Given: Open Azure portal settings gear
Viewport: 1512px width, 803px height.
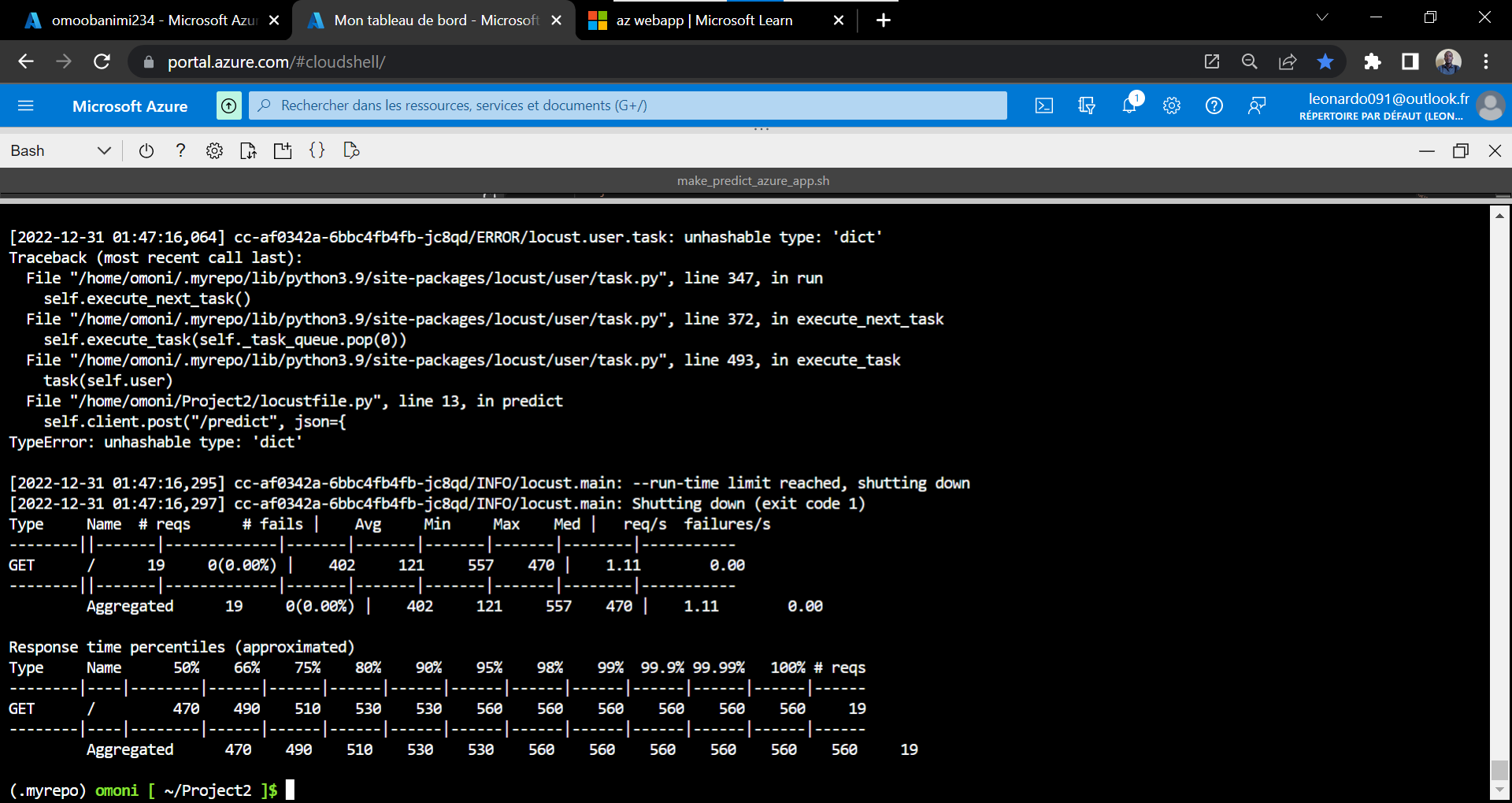Looking at the screenshot, I should click(x=1172, y=105).
